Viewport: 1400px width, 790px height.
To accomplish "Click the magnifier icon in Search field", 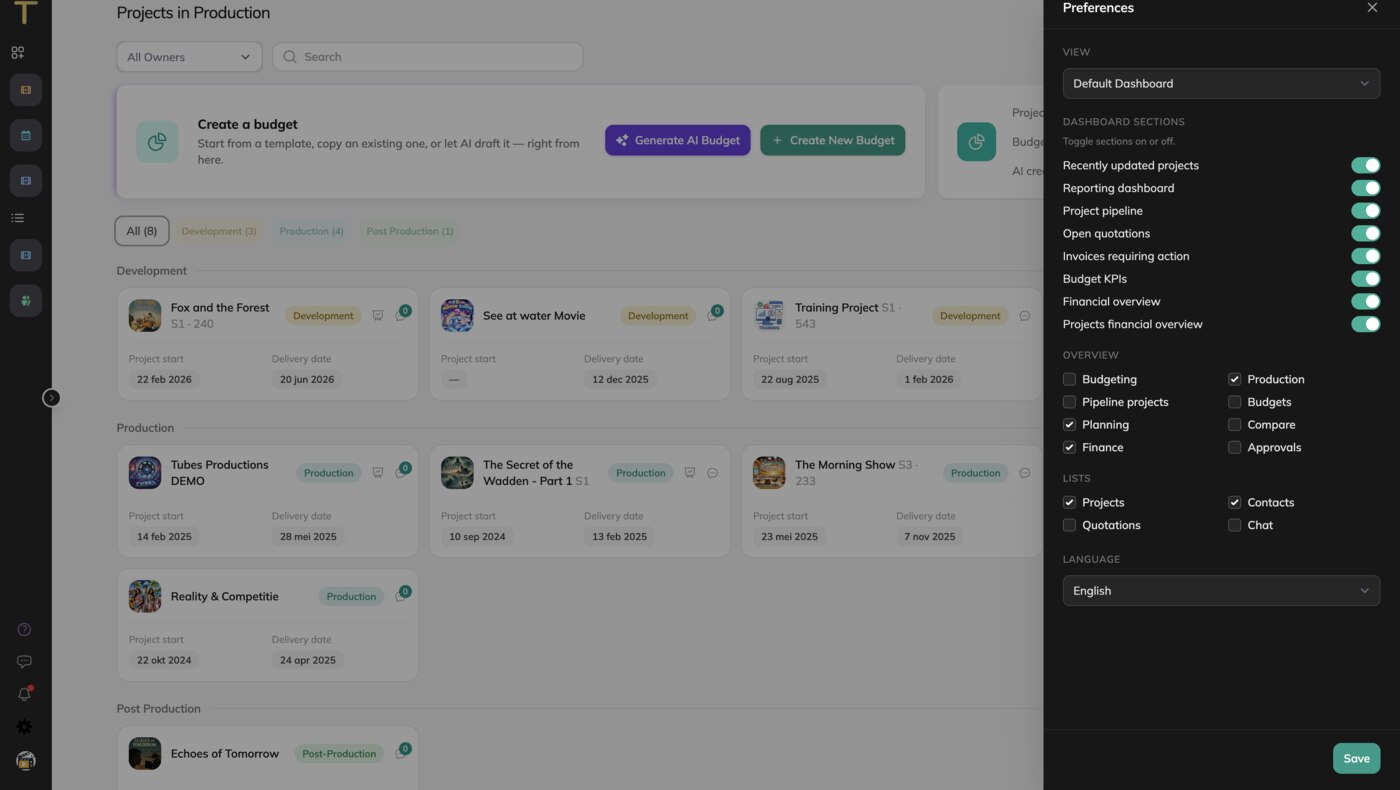I will [x=290, y=57].
